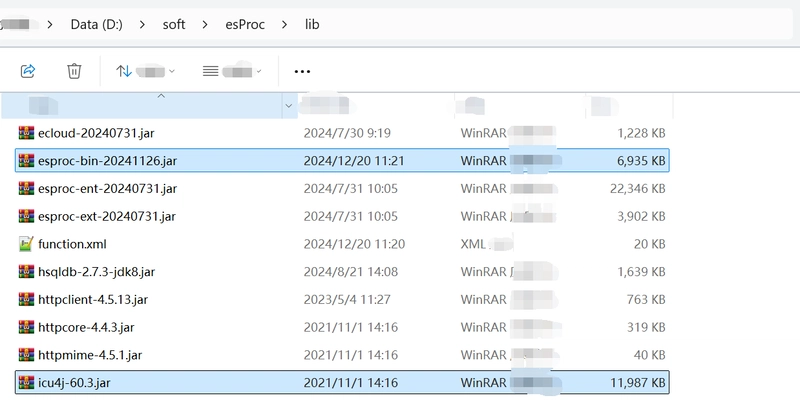
Task: Click the Share icon in toolbar
Action: pos(28,70)
